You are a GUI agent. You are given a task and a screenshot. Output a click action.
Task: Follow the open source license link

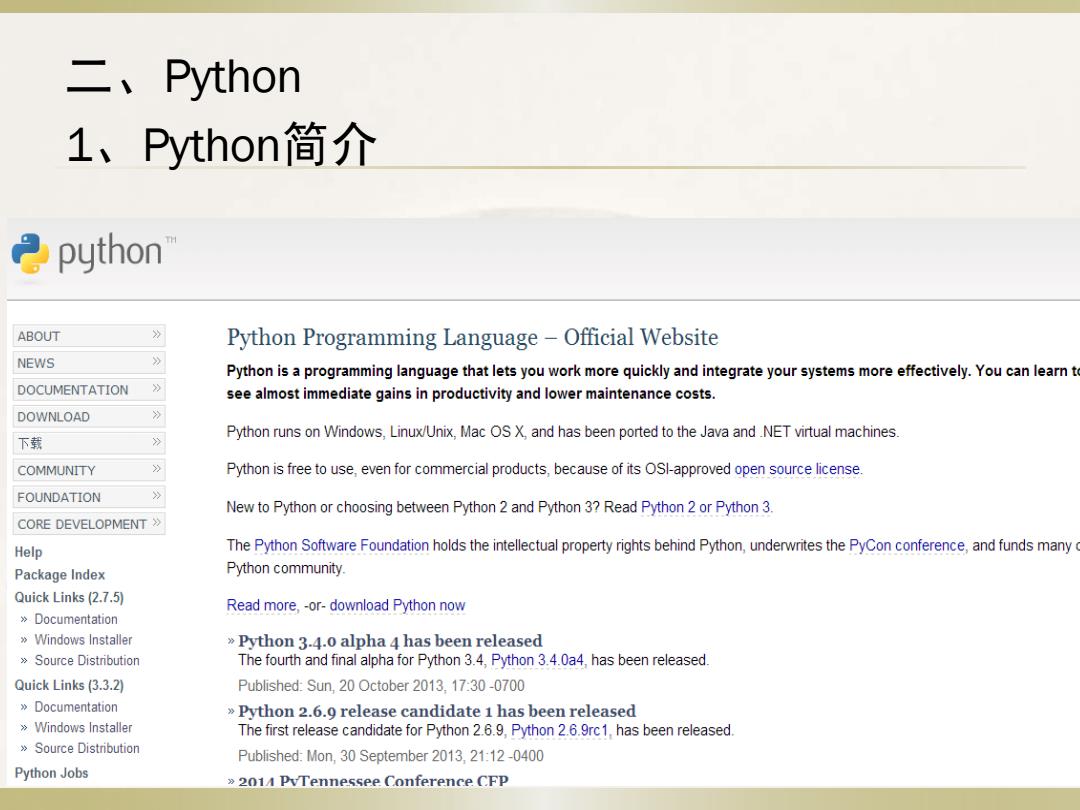click(797, 469)
